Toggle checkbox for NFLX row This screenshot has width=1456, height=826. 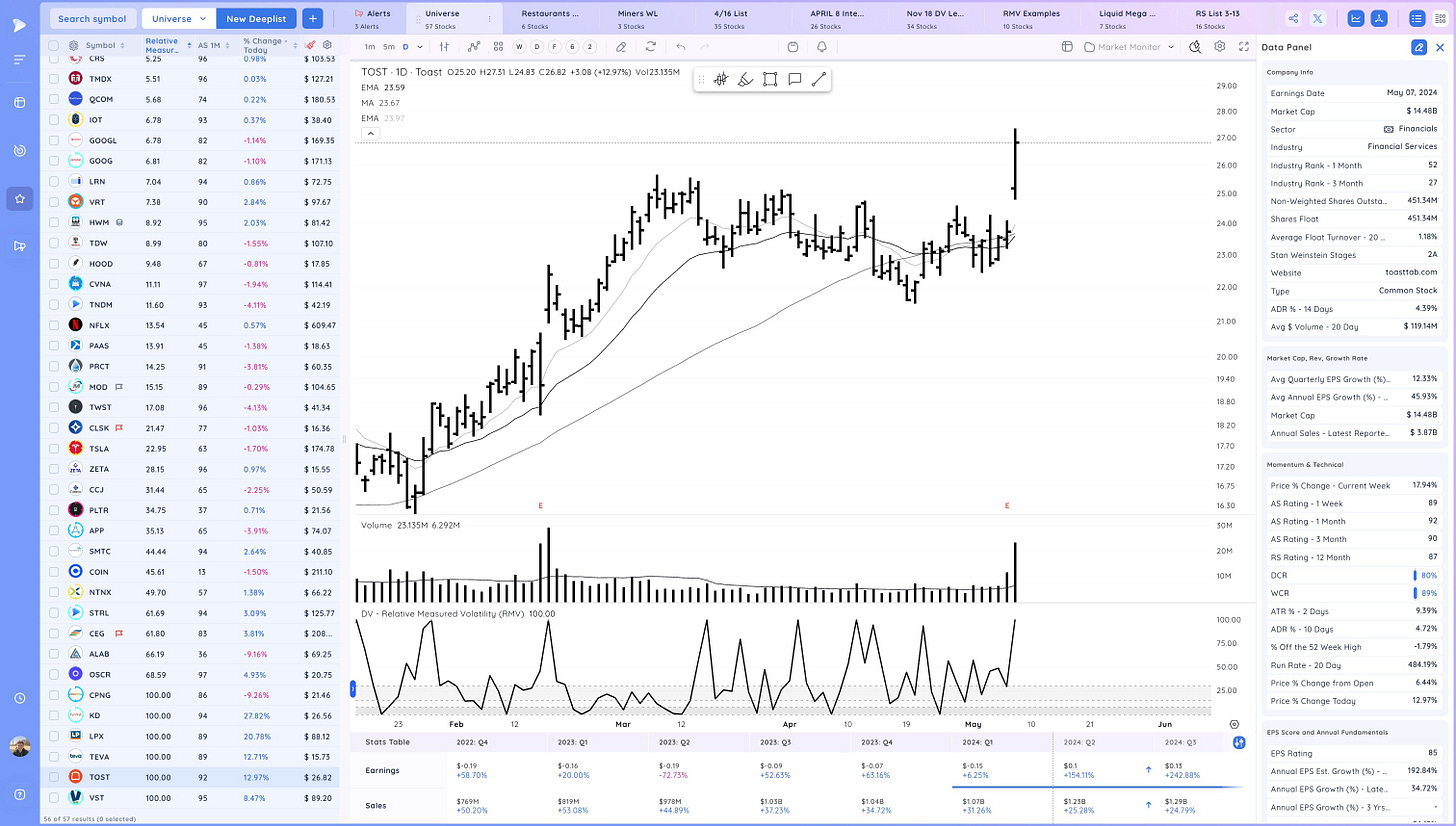coord(54,325)
